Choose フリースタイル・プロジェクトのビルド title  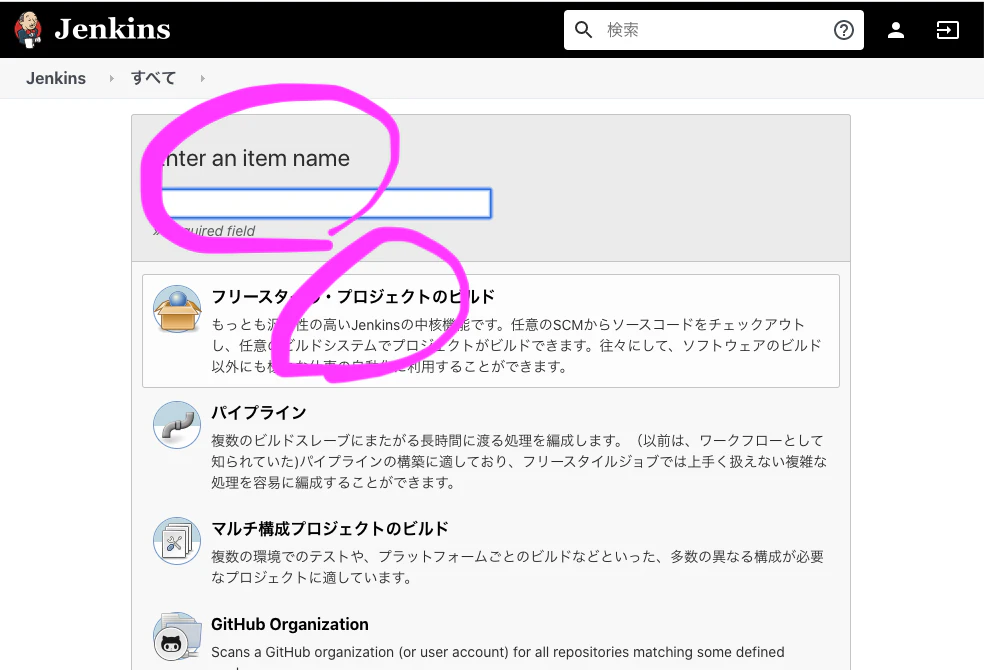point(353,296)
